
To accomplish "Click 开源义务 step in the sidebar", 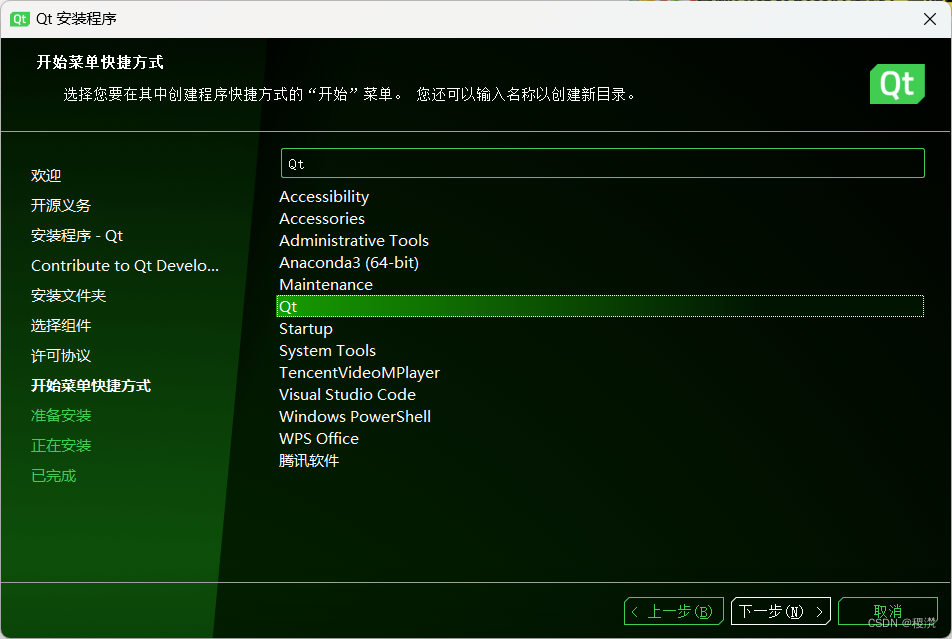I will pyautogui.click(x=61, y=205).
